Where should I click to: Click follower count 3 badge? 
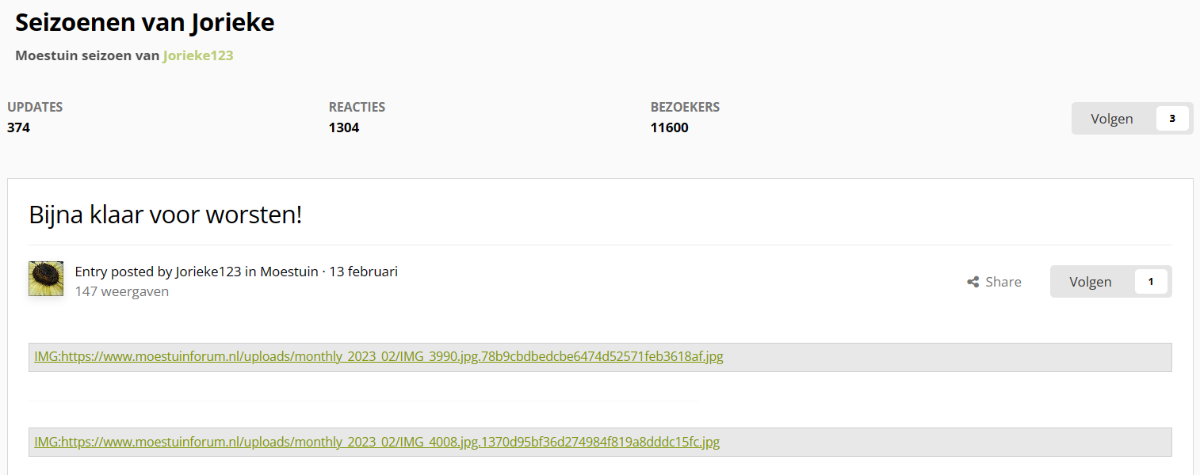tap(1172, 119)
